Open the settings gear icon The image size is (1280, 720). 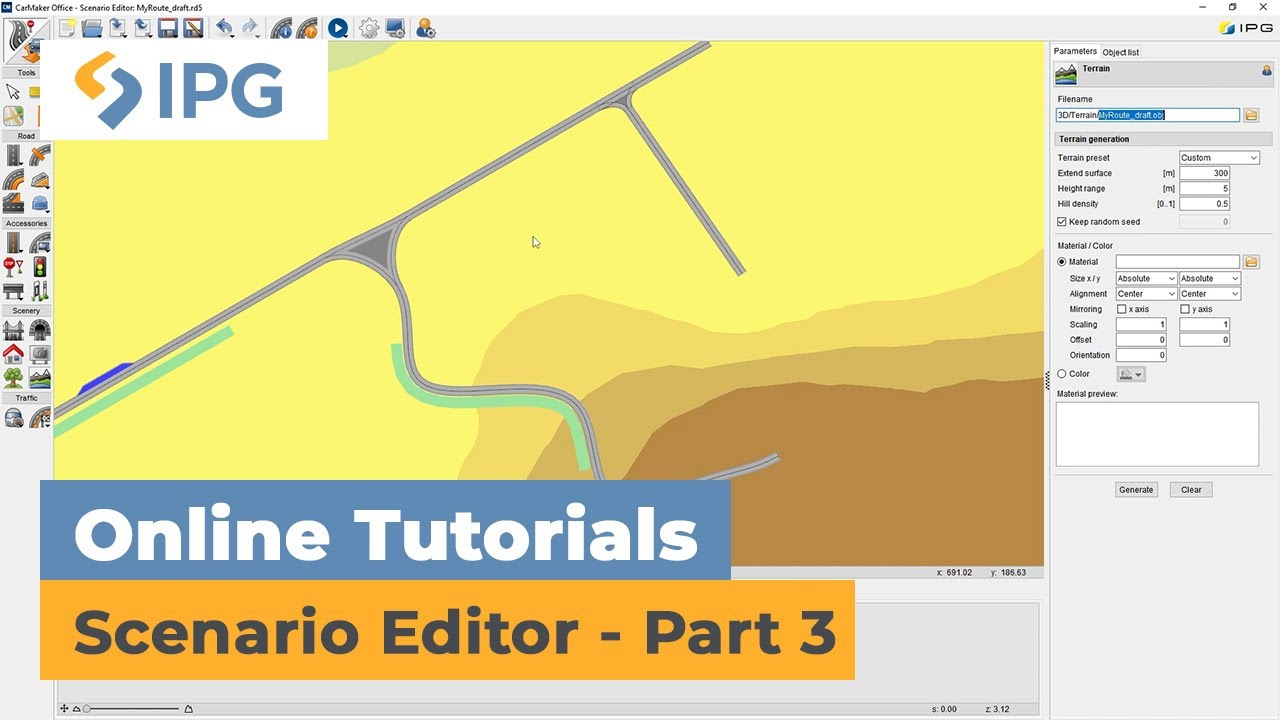coord(369,28)
